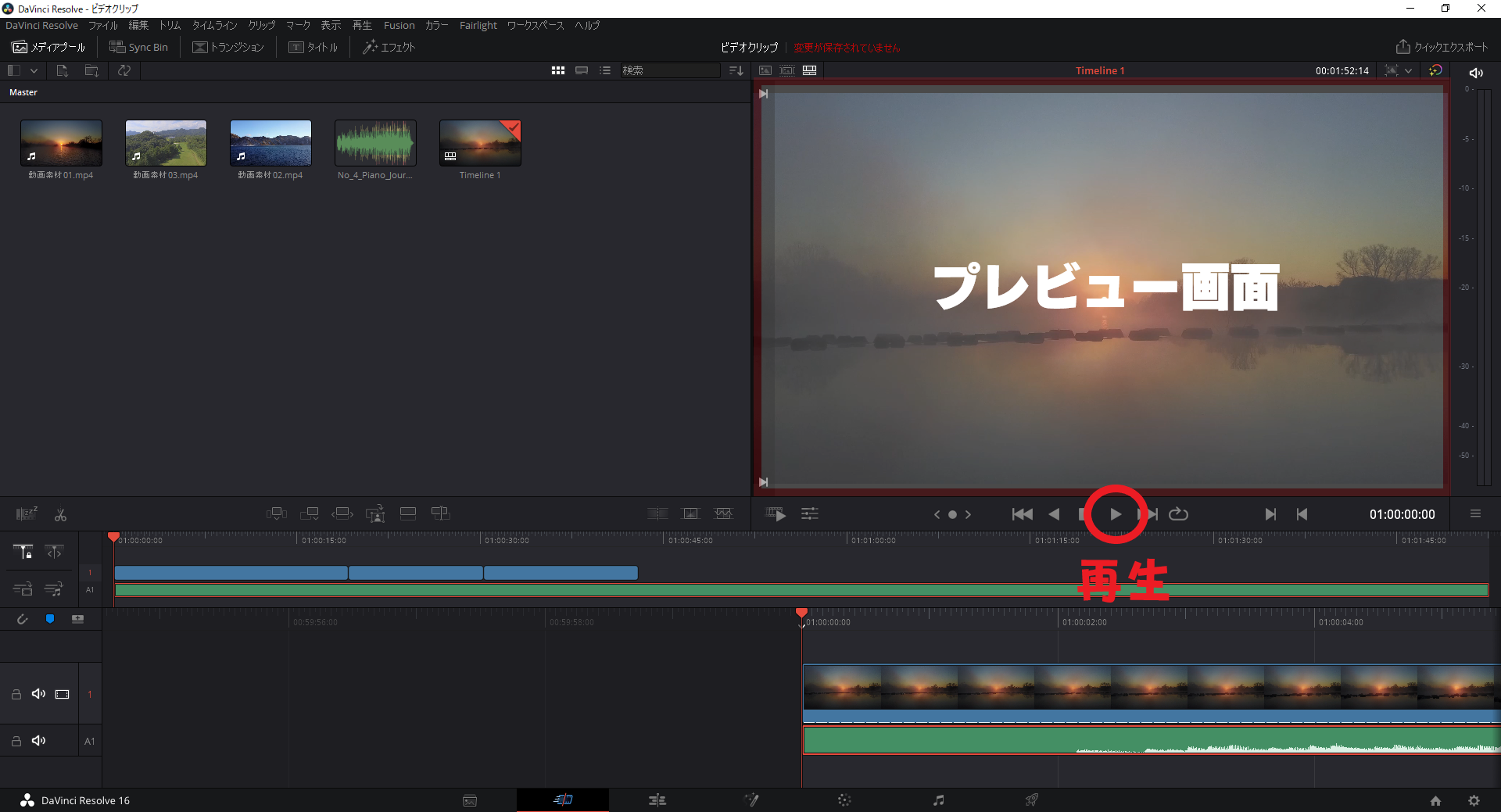Switch media pool to filmstrip view

582,70
